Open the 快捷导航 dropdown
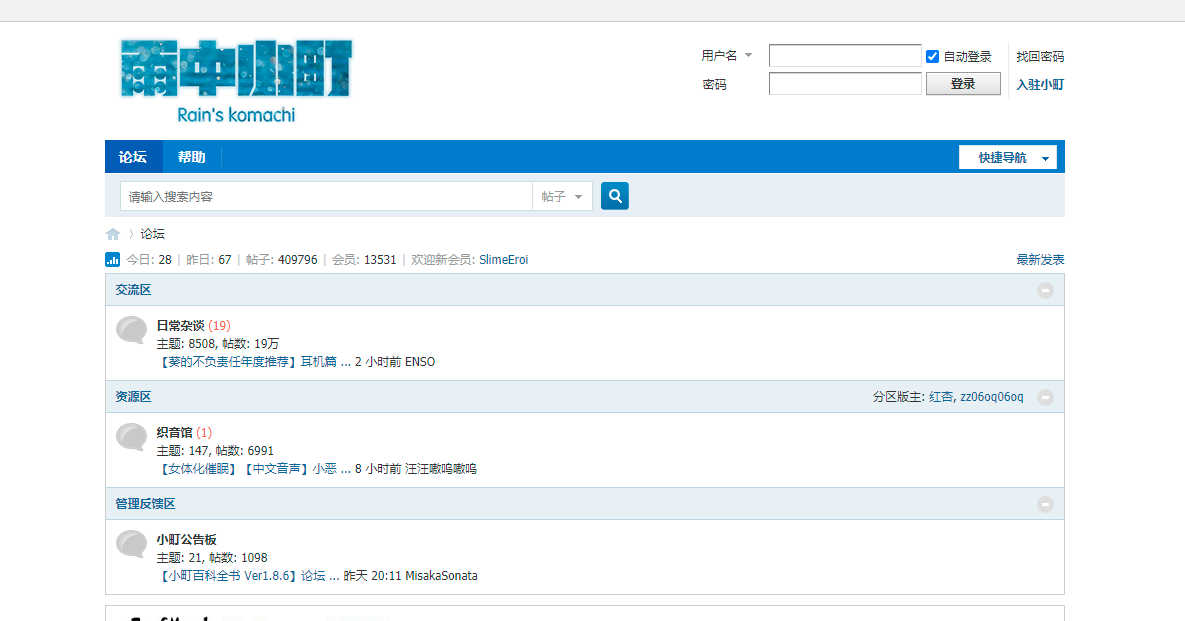The width and height of the screenshot is (1185, 621). pos(1007,157)
